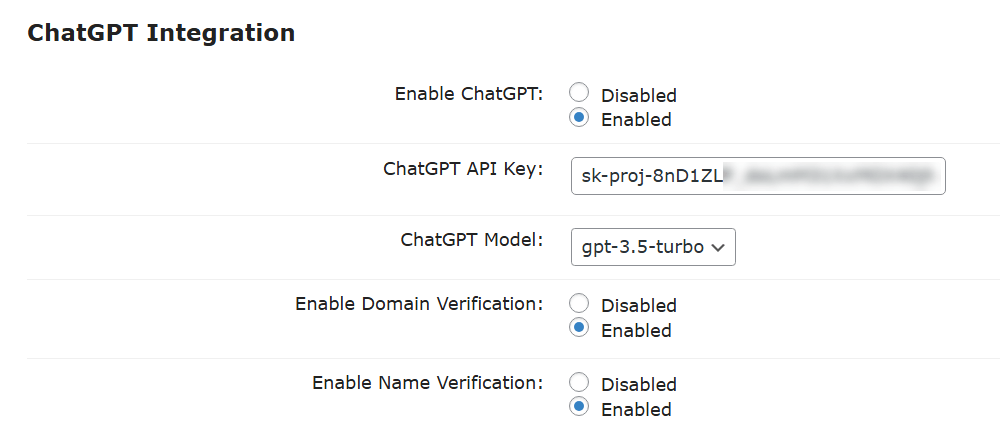Click "Disabled" text label under Enable ChatGPT

638,96
